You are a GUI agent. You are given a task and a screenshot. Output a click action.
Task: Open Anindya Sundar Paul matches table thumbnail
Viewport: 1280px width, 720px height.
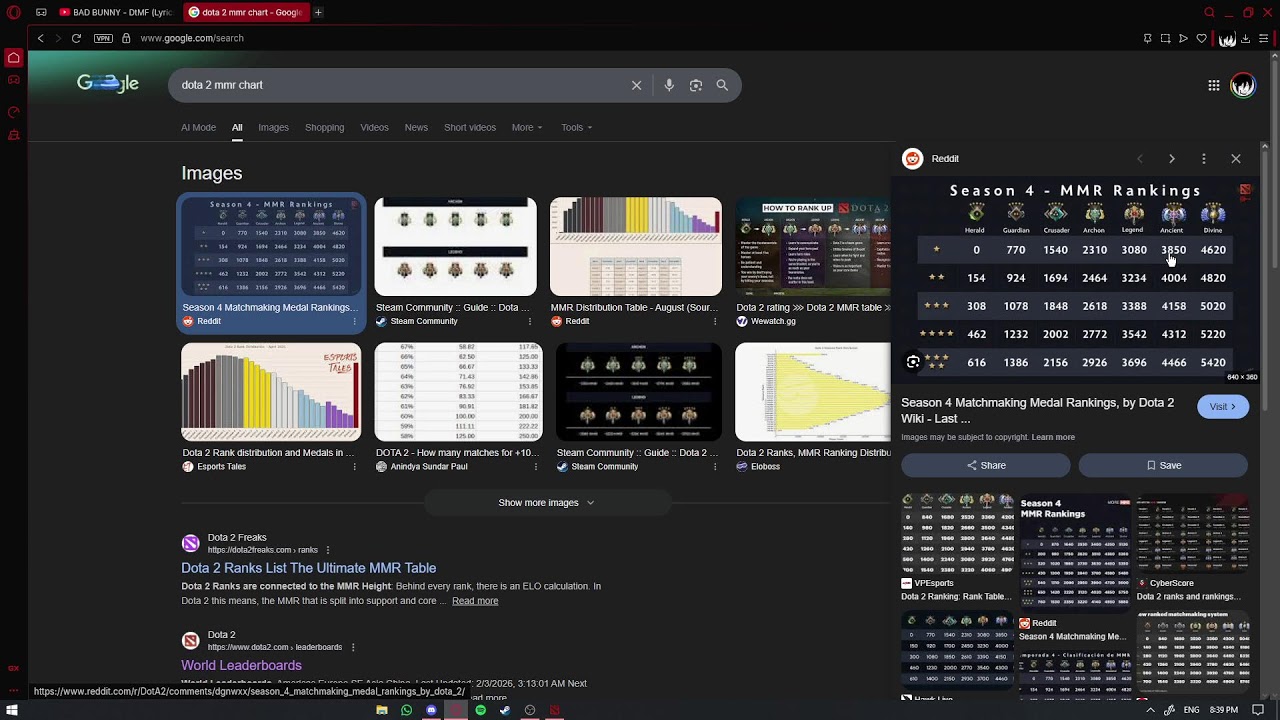coord(458,392)
